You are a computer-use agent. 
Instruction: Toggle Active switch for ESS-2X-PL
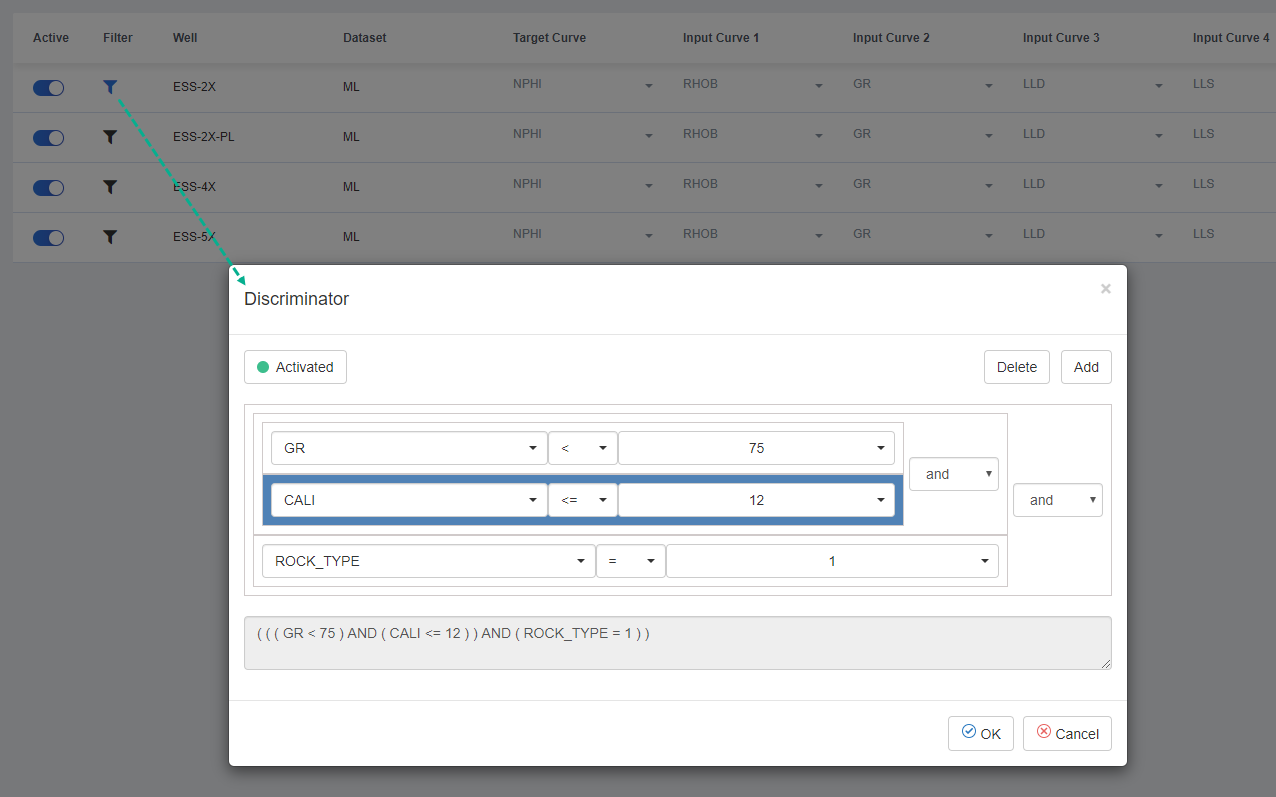[48, 137]
